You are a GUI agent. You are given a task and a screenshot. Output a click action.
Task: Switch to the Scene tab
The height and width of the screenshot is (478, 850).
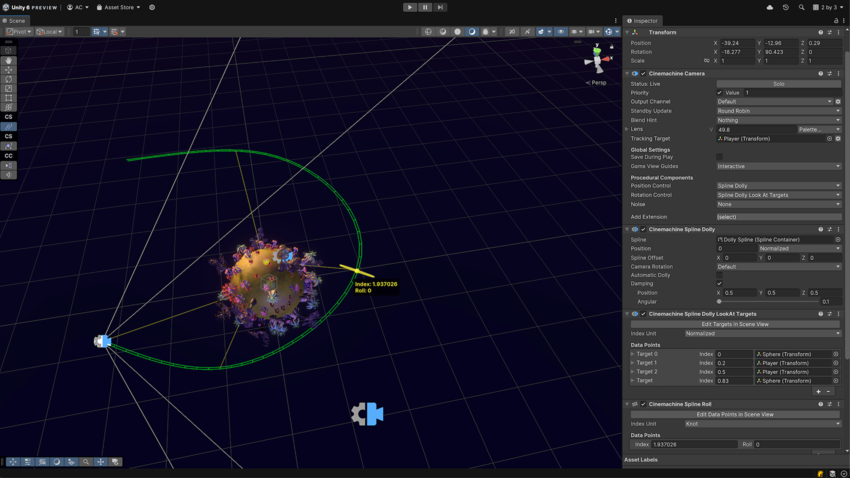15,20
